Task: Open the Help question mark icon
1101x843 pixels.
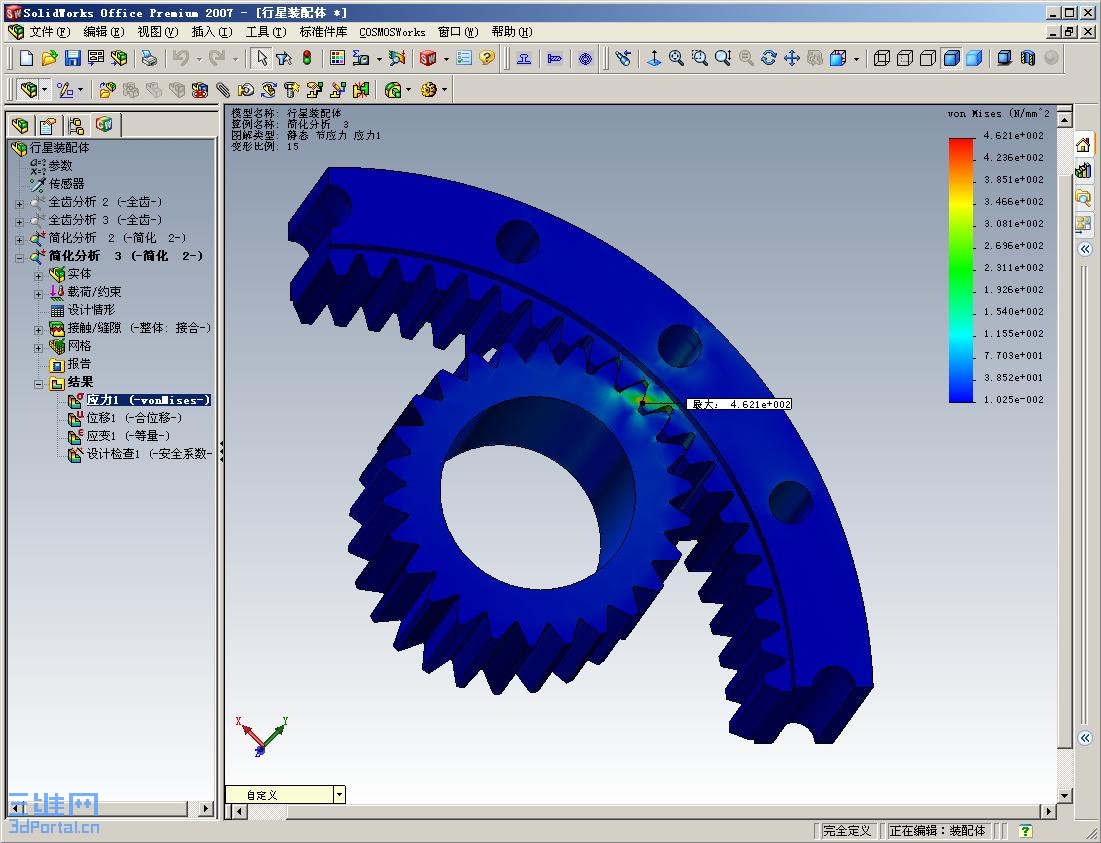Action: pyautogui.click(x=487, y=58)
